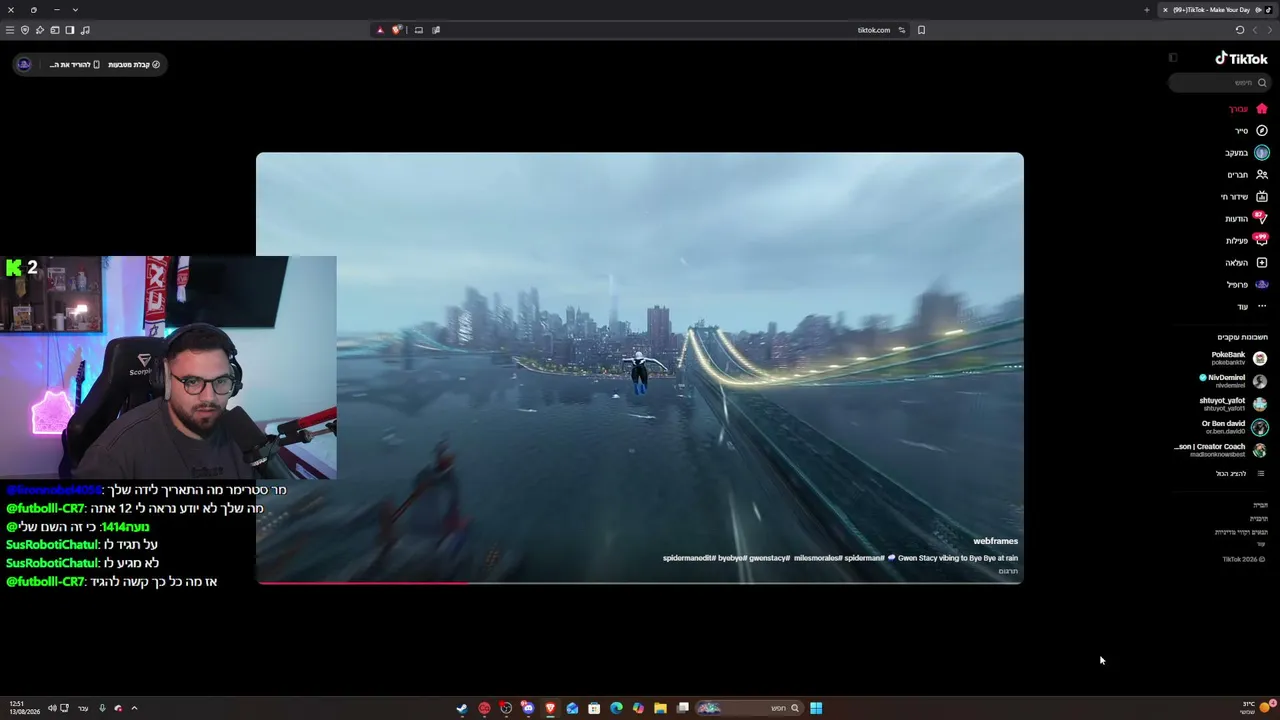Open the Brave Shields lion icon

396,30
